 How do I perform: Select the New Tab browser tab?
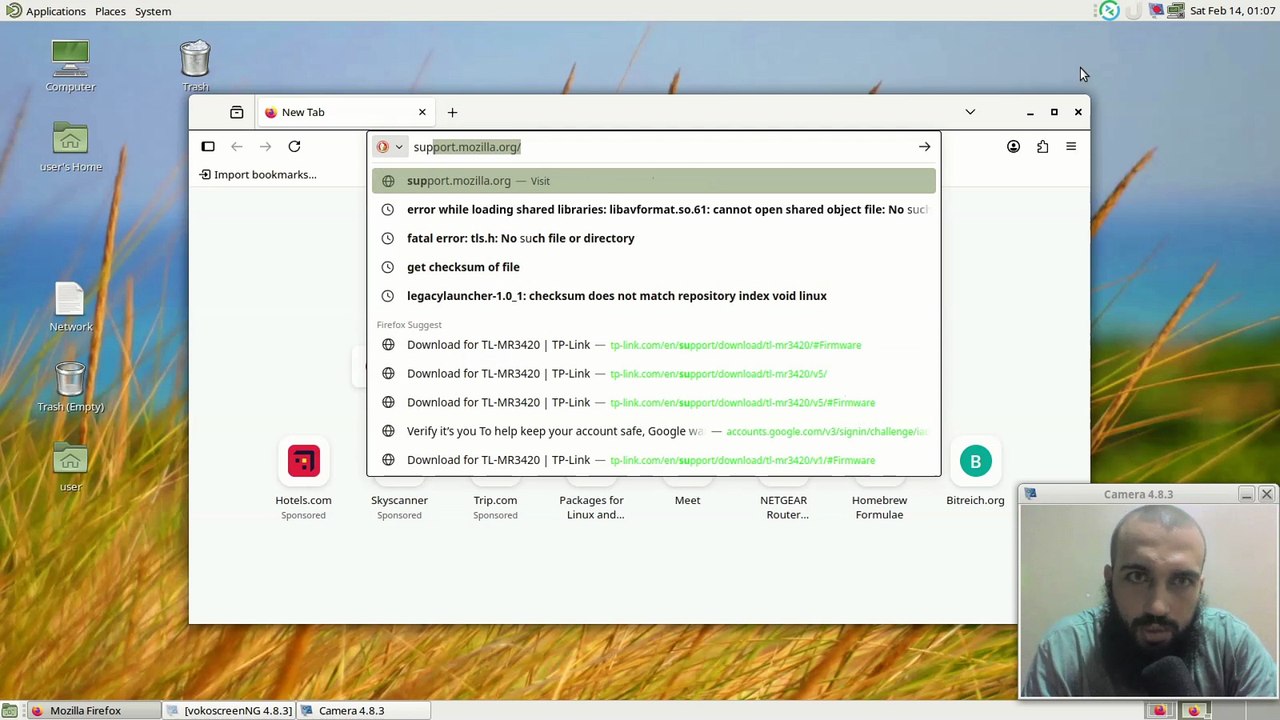pyautogui.click(x=345, y=112)
